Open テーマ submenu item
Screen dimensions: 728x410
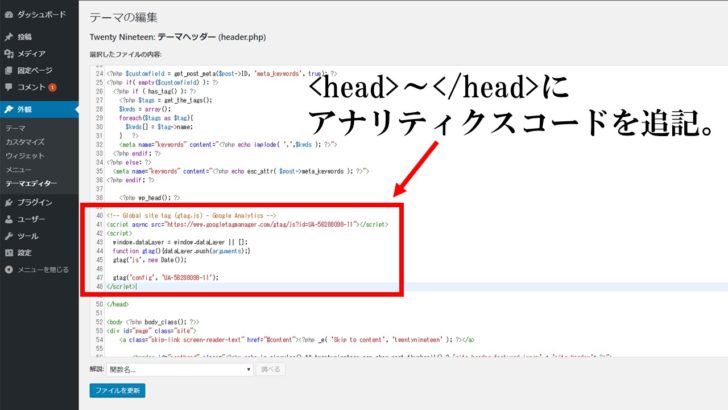coord(16,128)
